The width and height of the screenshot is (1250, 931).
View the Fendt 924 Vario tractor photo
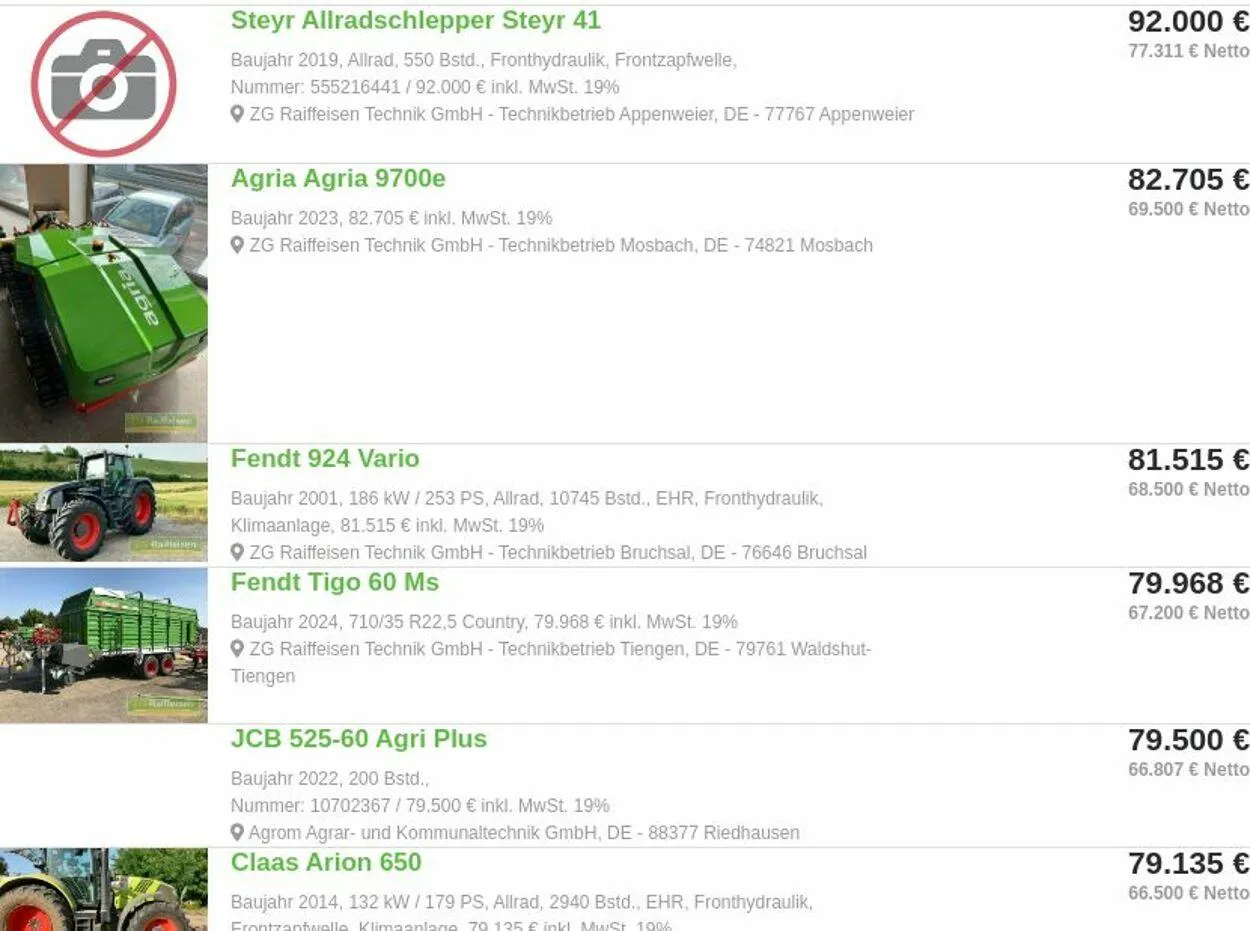[x=104, y=503]
